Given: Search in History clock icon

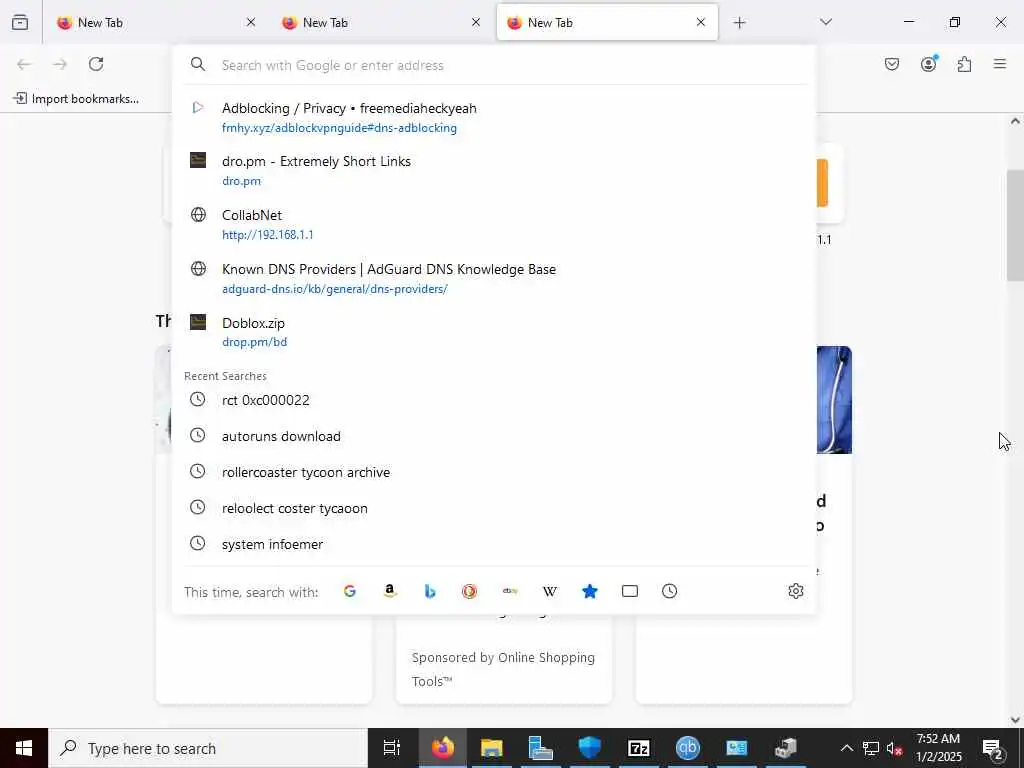Looking at the screenshot, I should click(669, 591).
